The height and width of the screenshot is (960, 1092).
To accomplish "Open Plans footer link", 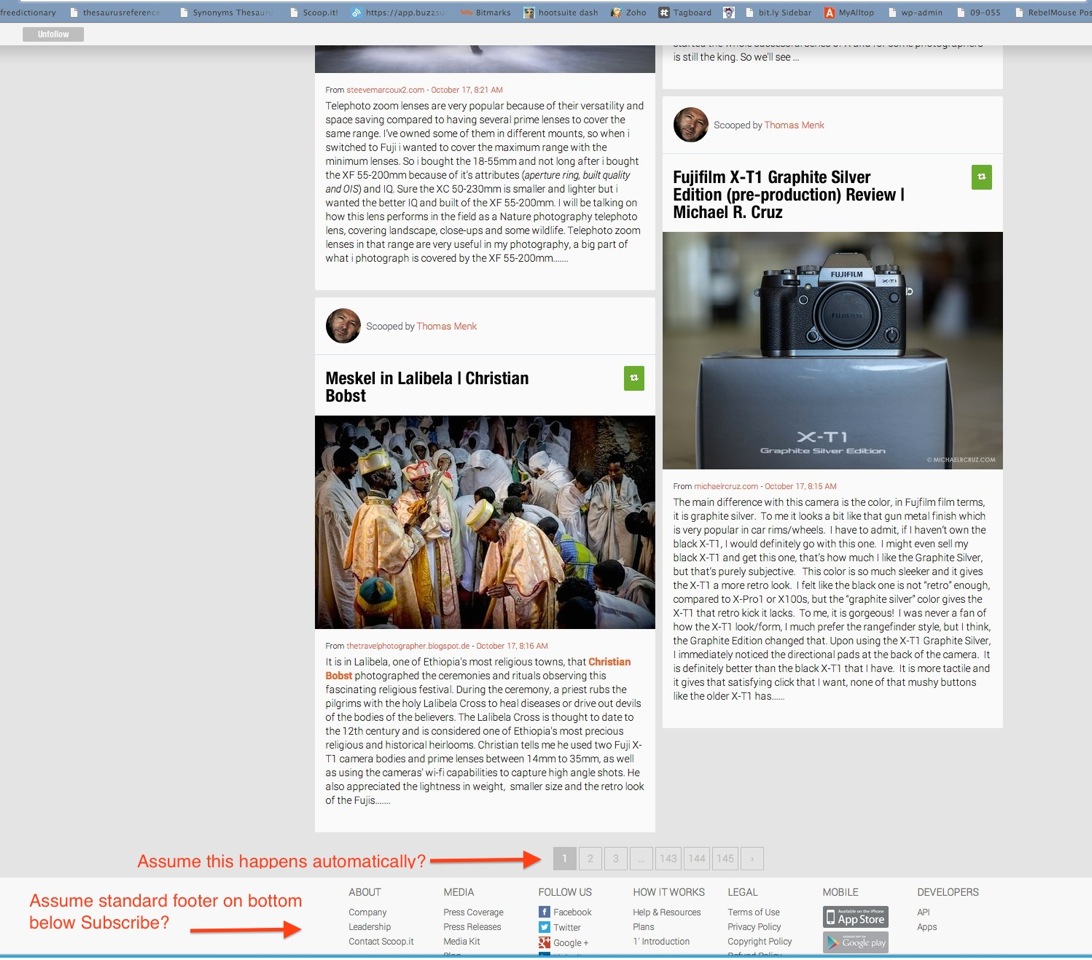I will pos(644,927).
